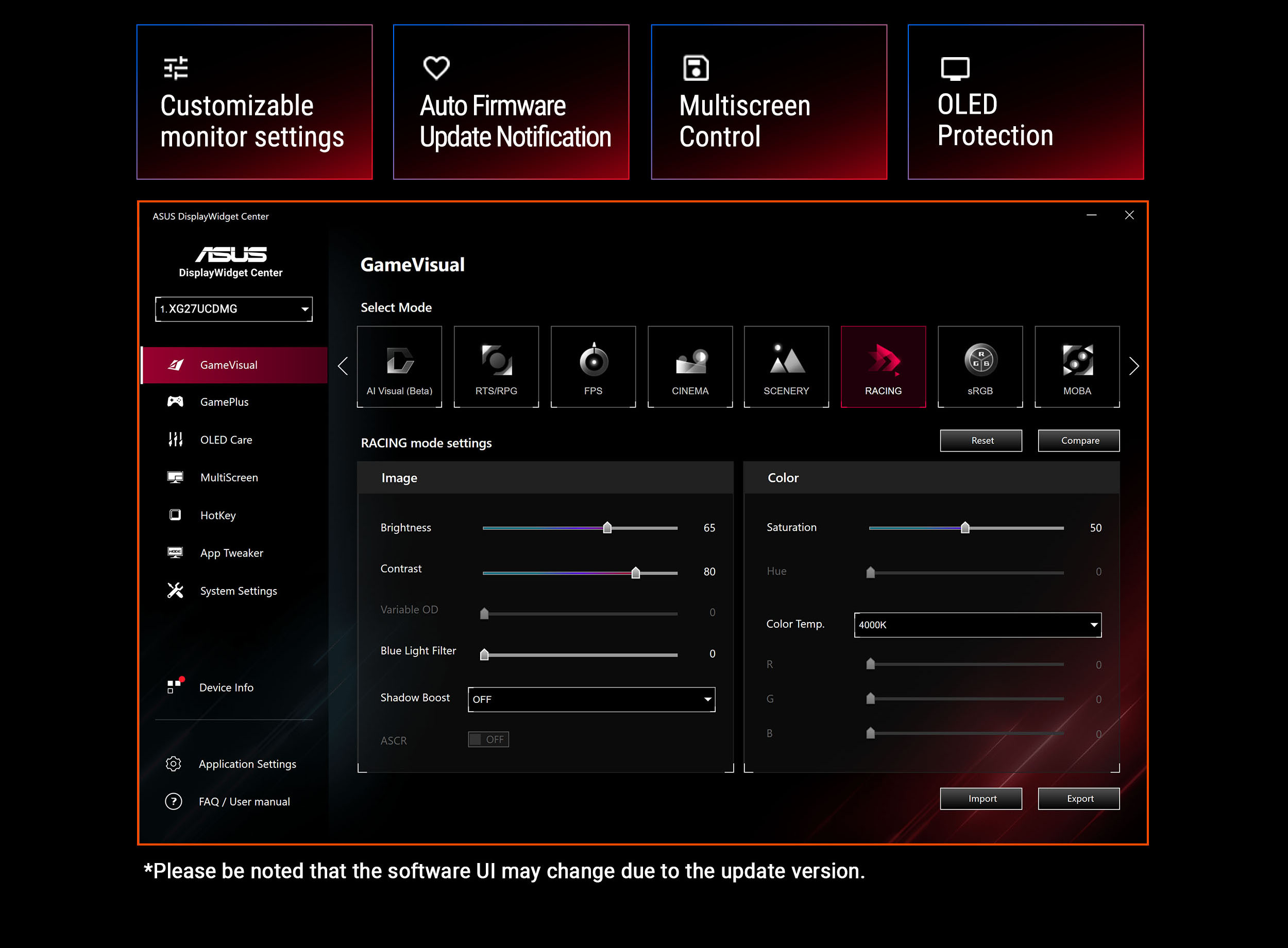This screenshot has height=948, width=1288.
Task: Select the FPS GameVisual mode
Action: click(x=593, y=366)
